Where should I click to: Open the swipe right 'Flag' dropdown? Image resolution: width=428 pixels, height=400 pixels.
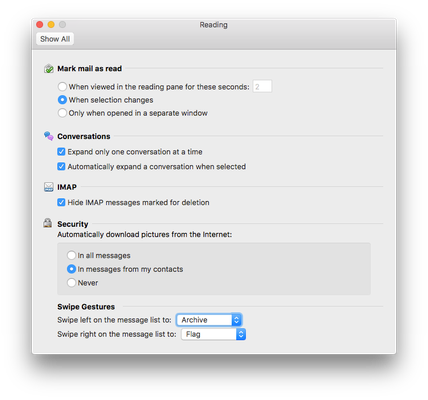(213, 334)
